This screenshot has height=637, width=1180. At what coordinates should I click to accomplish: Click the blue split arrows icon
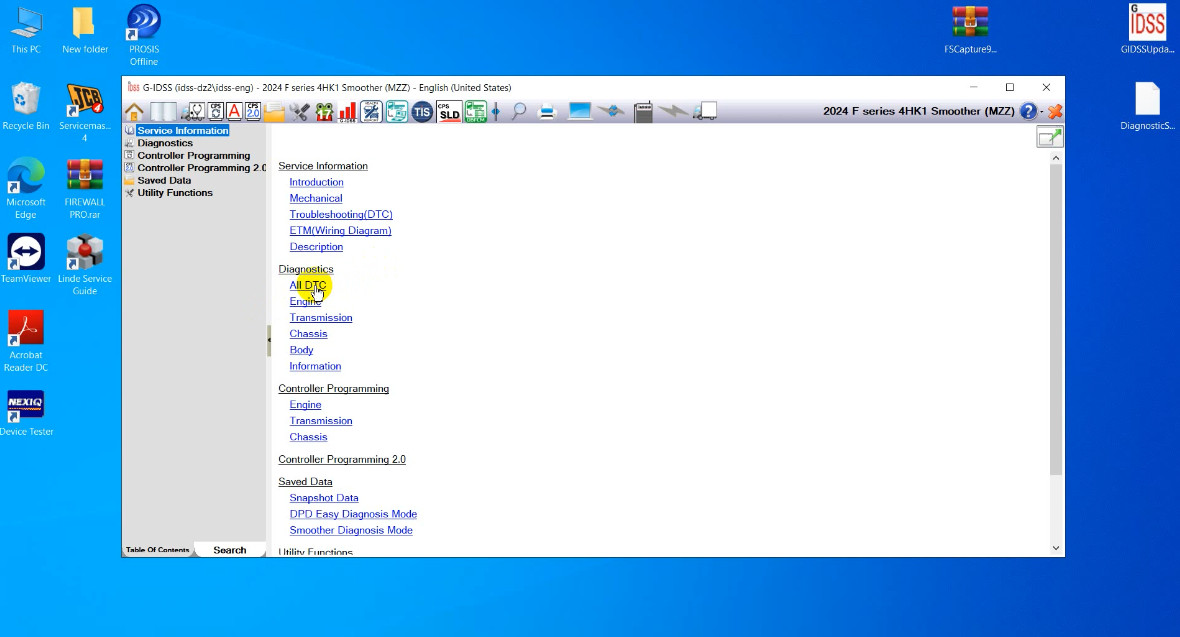496,111
